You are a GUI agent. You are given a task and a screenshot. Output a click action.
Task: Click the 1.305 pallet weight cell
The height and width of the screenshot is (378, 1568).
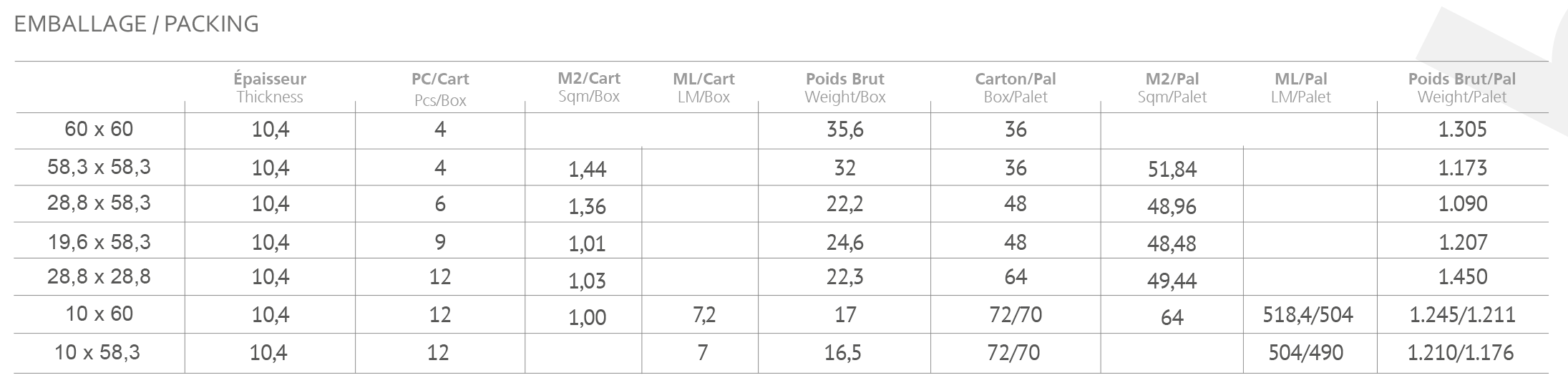1462,130
